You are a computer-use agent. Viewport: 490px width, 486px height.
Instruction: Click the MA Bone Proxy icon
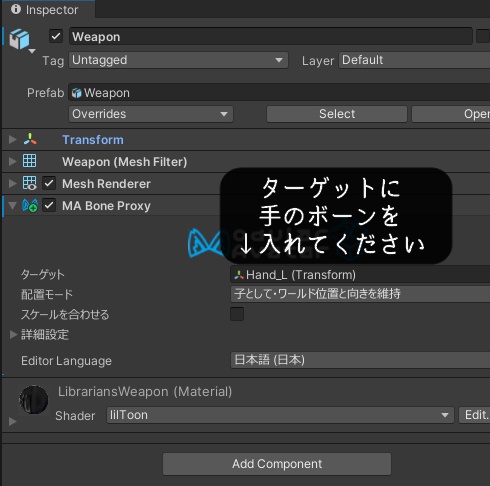tap(30, 205)
